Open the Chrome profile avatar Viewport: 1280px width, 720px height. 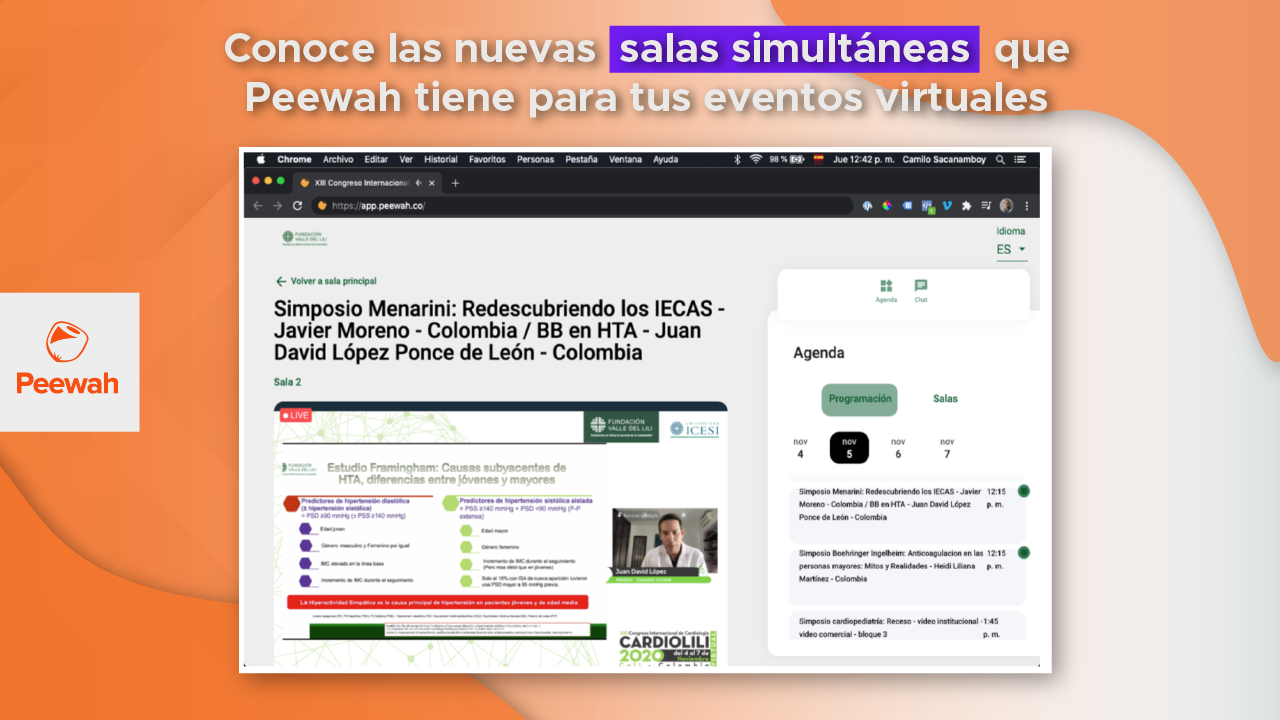[1006, 205]
